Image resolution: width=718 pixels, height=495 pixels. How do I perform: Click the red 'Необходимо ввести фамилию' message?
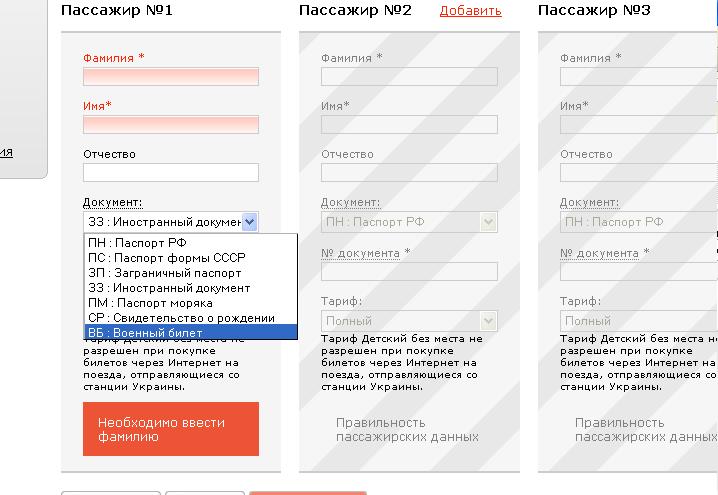170,429
